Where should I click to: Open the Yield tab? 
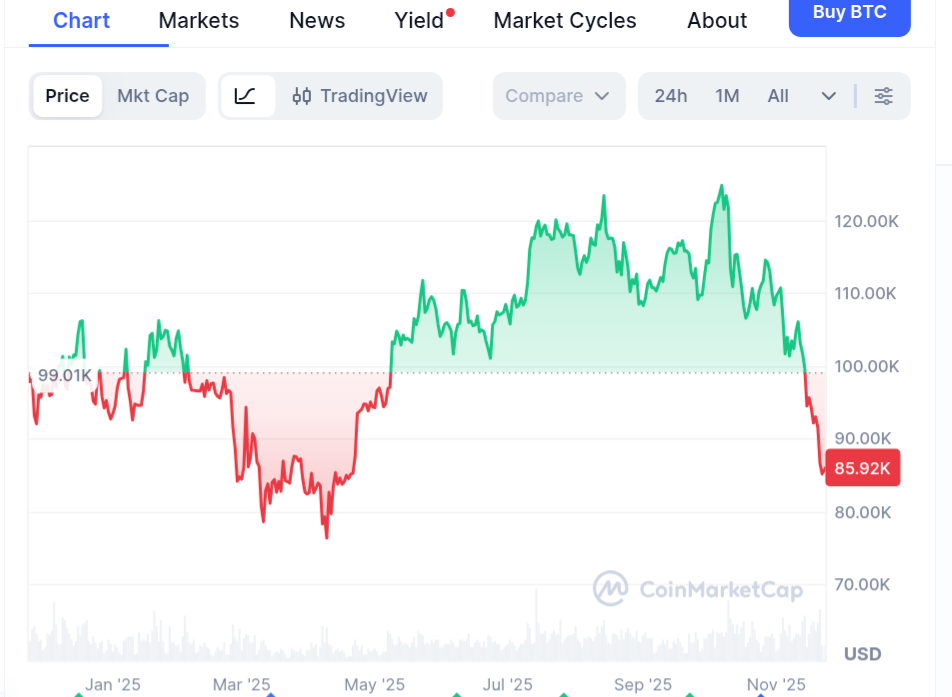pyautogui.click(x=420, y=21)
